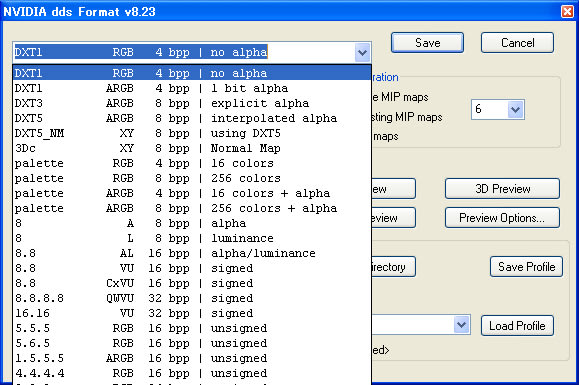579x385 pixels.
Task: Select 8.8 CxVU 16 bpp signed
Action: coord(192,283)
